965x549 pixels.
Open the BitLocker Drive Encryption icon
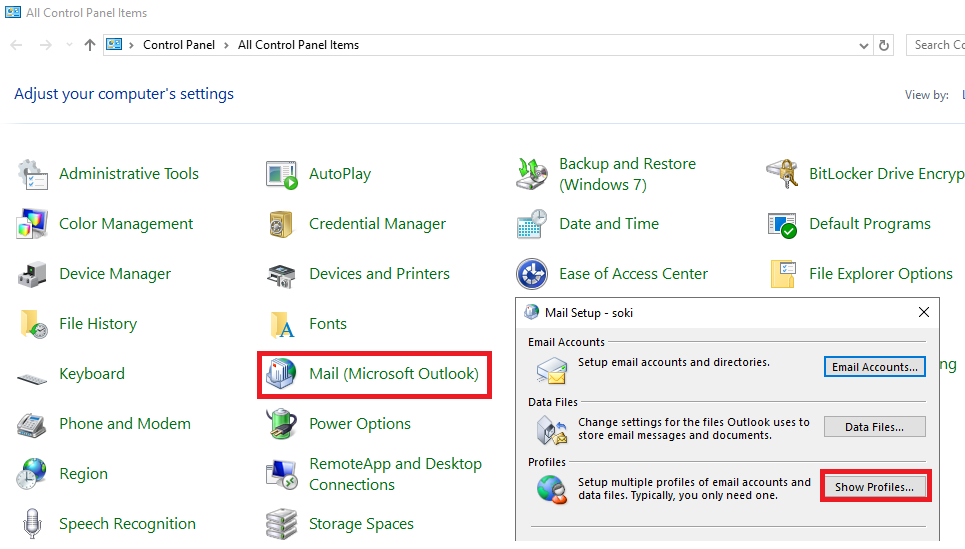pos(782,174)
